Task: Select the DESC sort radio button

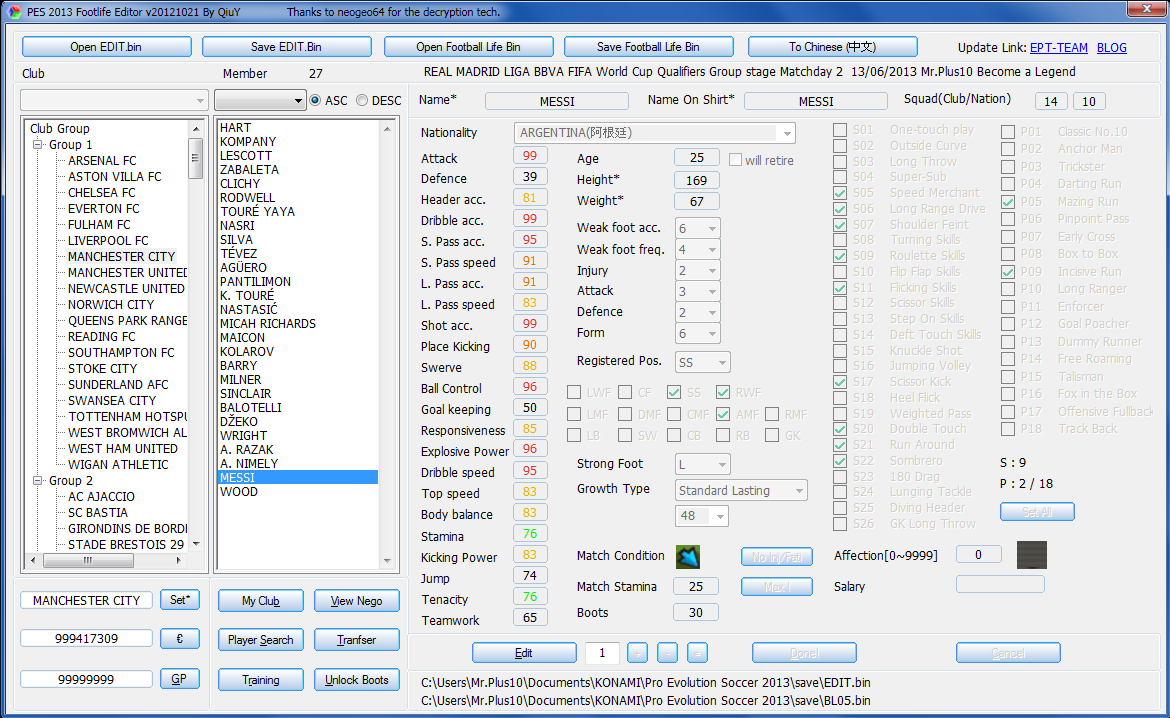Action: pos(362,101)
